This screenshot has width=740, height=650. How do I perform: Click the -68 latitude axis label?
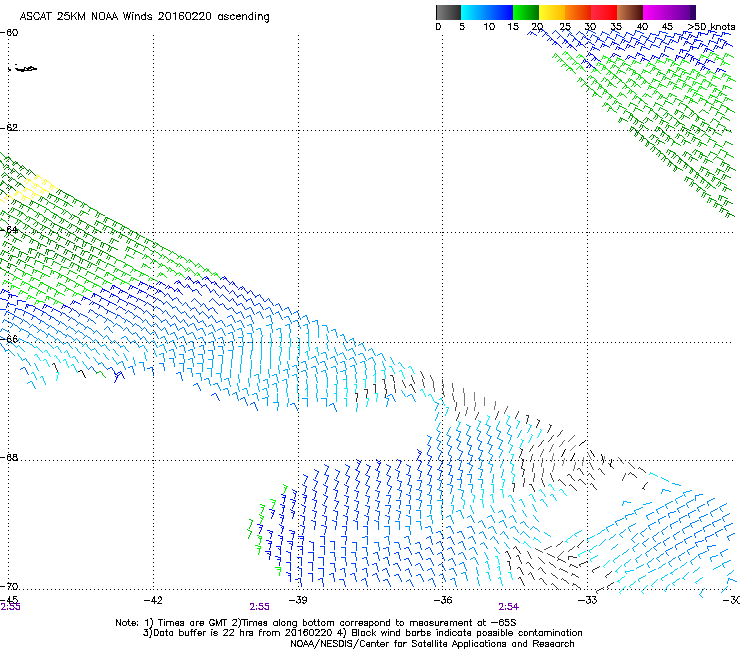click(x=10, y=458)
